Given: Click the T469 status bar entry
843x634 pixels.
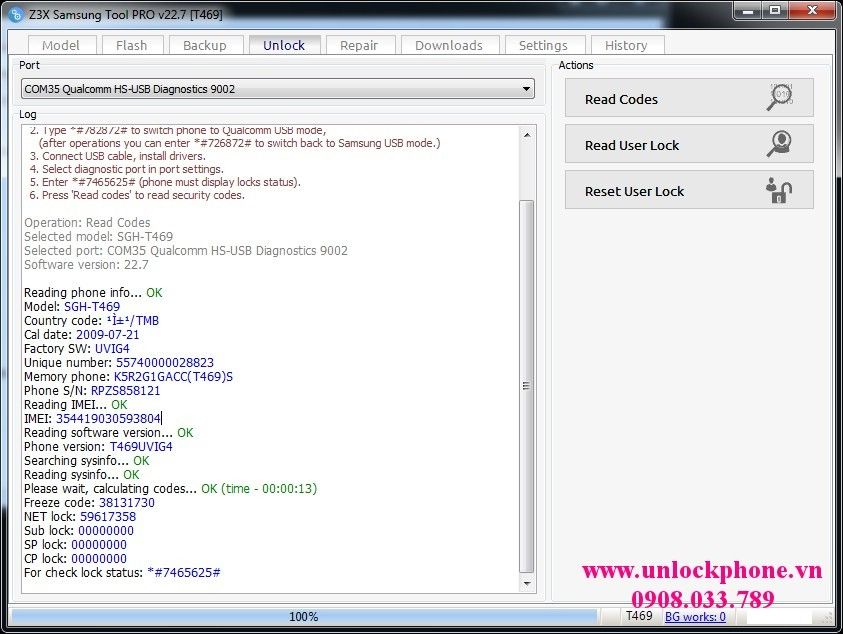Looking at the screenshot, I should (x=639, y=616).
